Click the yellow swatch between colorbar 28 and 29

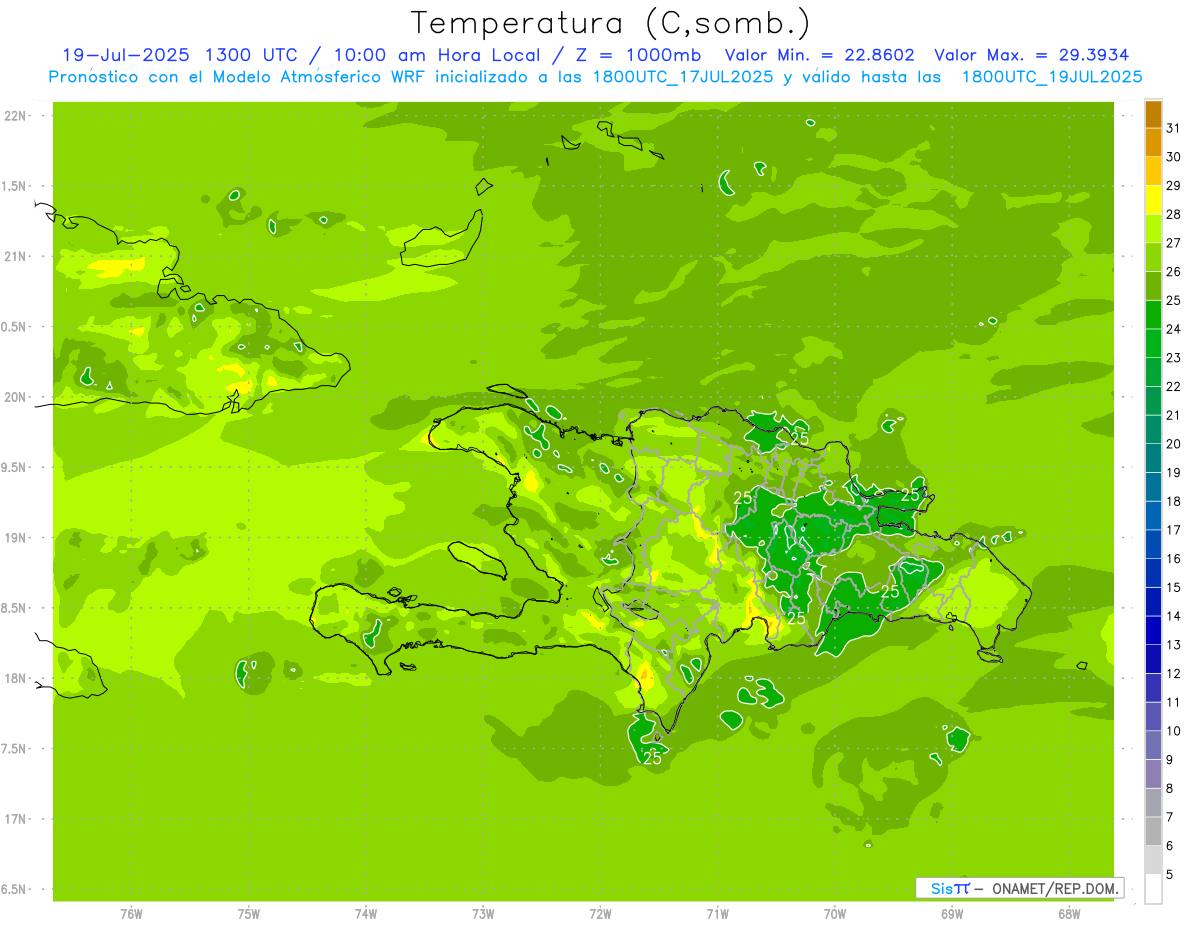[1153, 200]
